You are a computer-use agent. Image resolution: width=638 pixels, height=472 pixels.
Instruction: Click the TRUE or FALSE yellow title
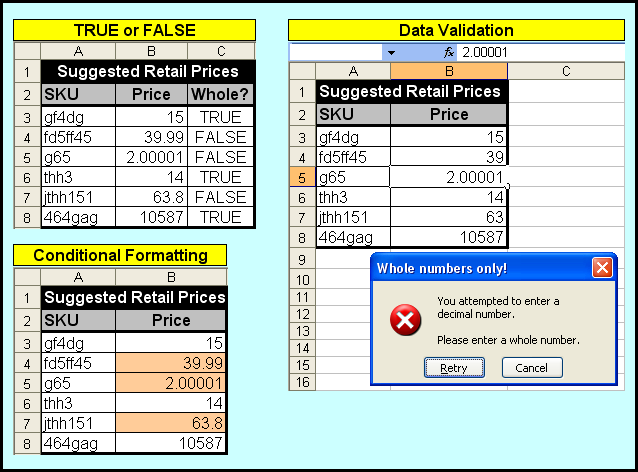tap(135, 30)
